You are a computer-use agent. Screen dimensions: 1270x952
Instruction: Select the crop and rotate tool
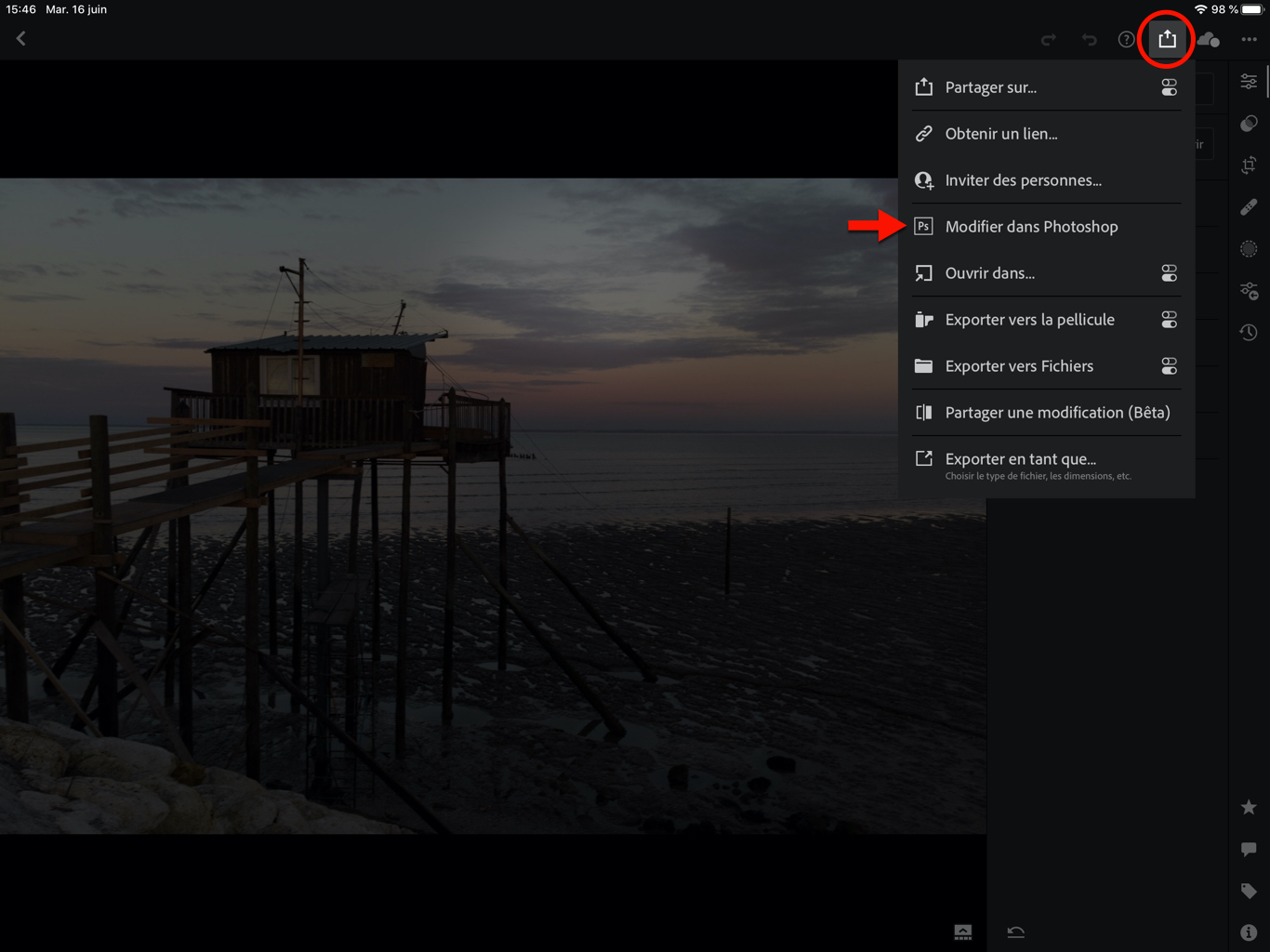pyautogui.click(x=1249, y=165)
